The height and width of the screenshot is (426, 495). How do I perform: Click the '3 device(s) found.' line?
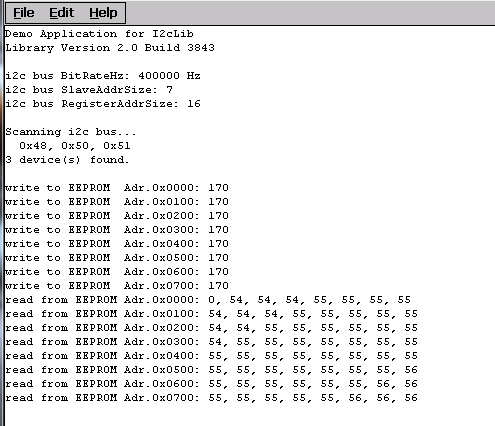click(x=67, y=160)
